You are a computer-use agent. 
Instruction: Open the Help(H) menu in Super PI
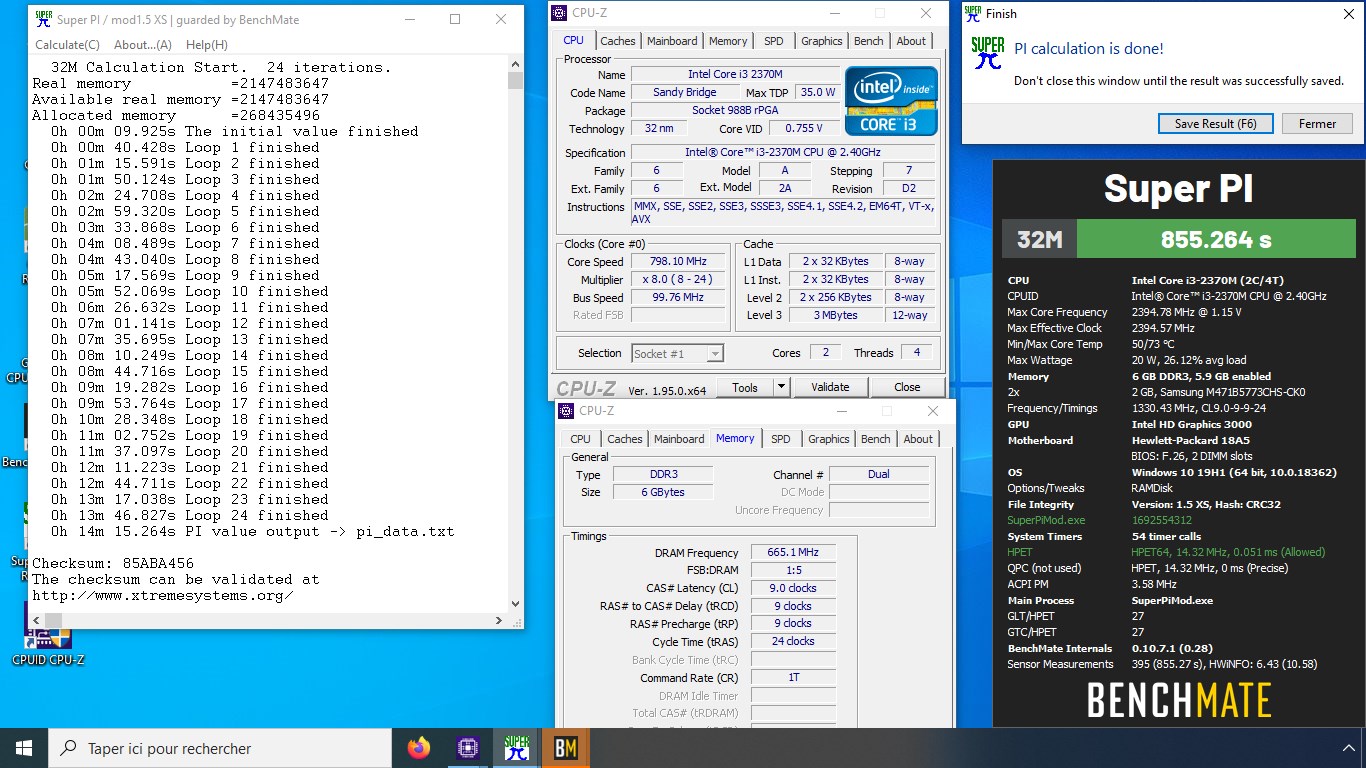207,45
